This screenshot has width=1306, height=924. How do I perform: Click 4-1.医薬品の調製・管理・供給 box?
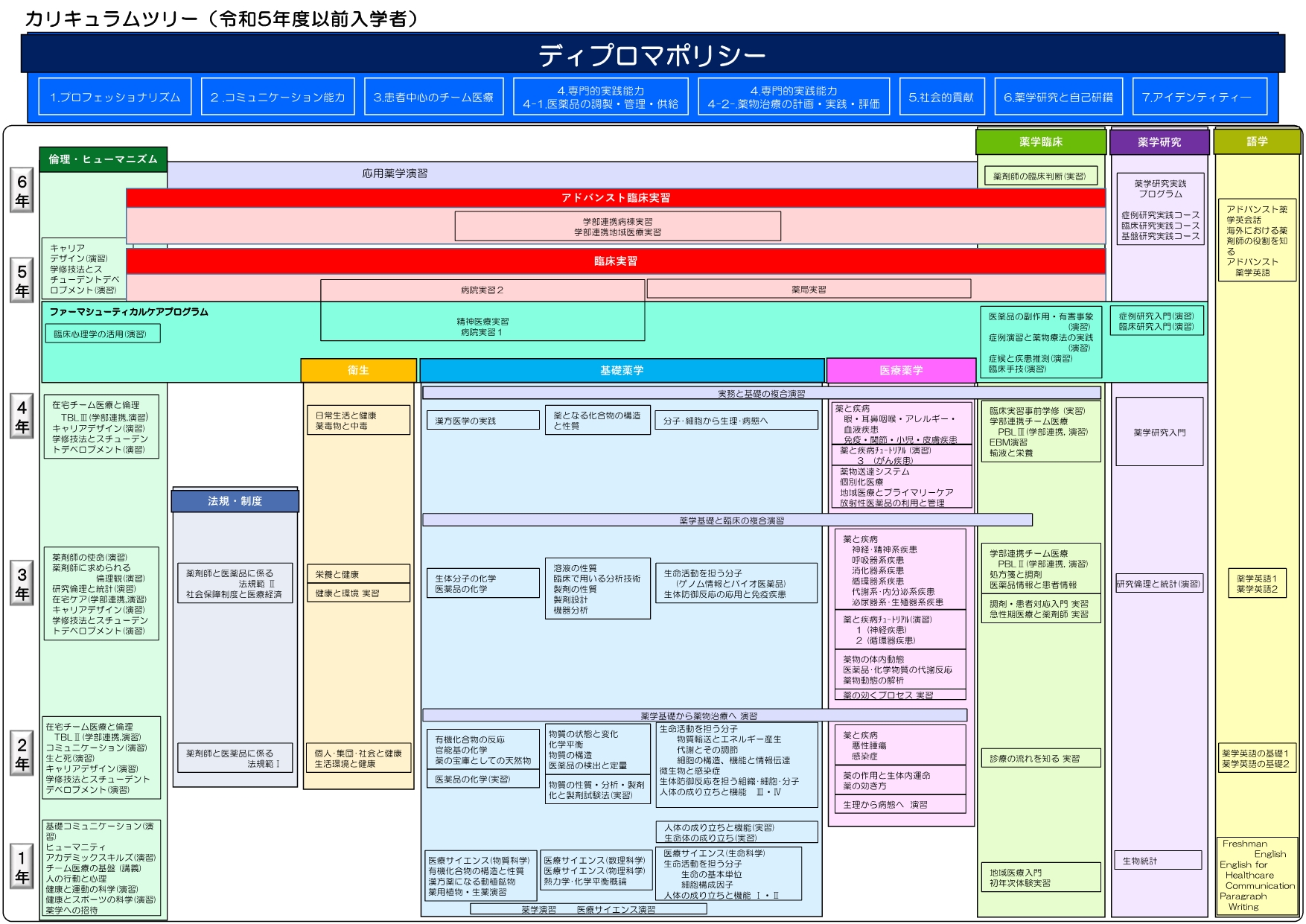[600, 97]
